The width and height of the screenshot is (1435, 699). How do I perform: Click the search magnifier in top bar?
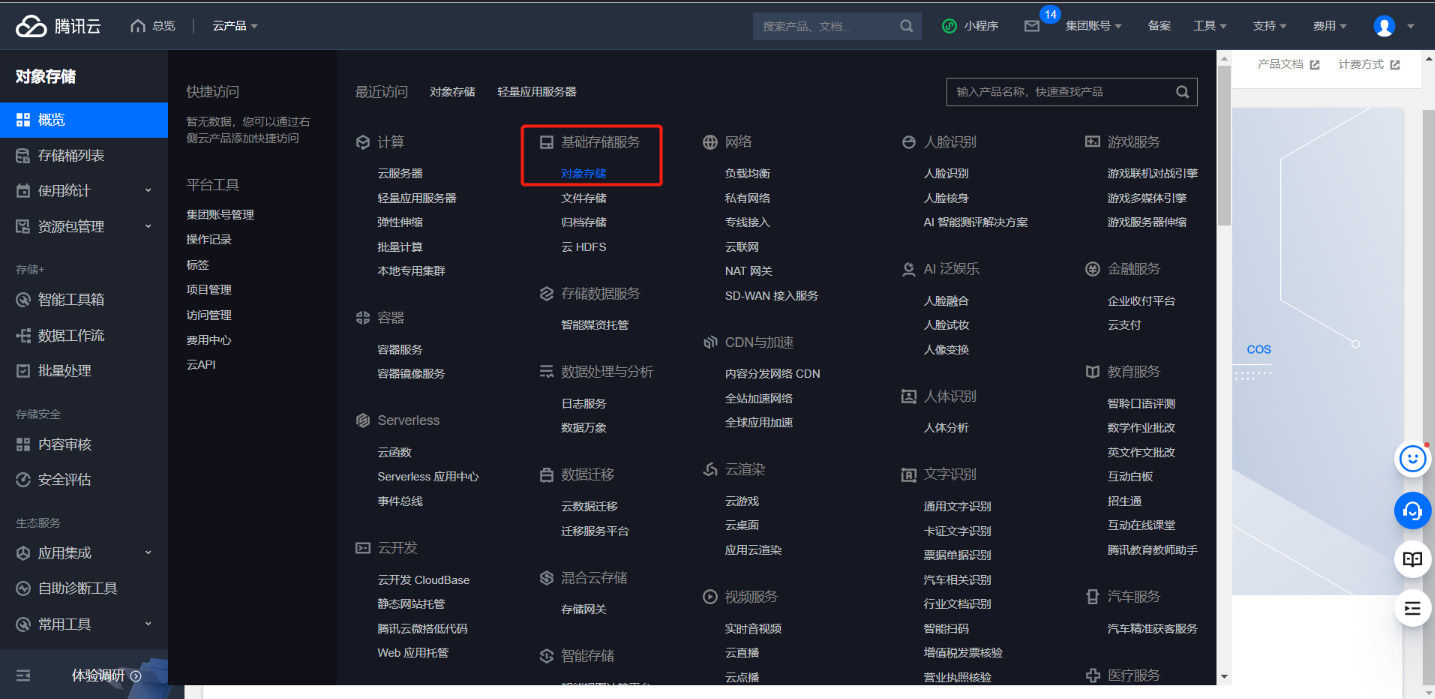(906, 26)
